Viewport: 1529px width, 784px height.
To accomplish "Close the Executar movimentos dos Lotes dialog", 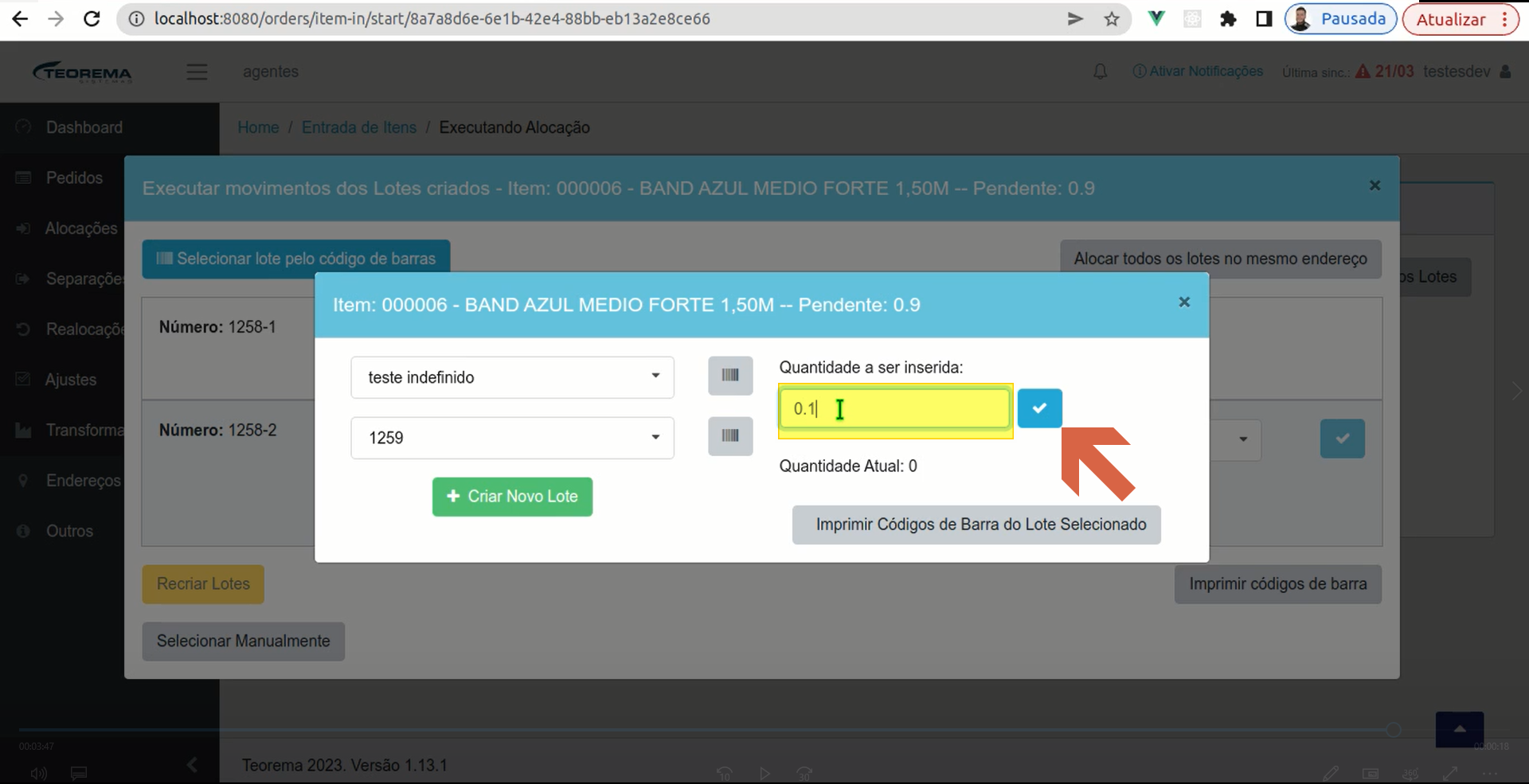I will (x=1375, y=185).
